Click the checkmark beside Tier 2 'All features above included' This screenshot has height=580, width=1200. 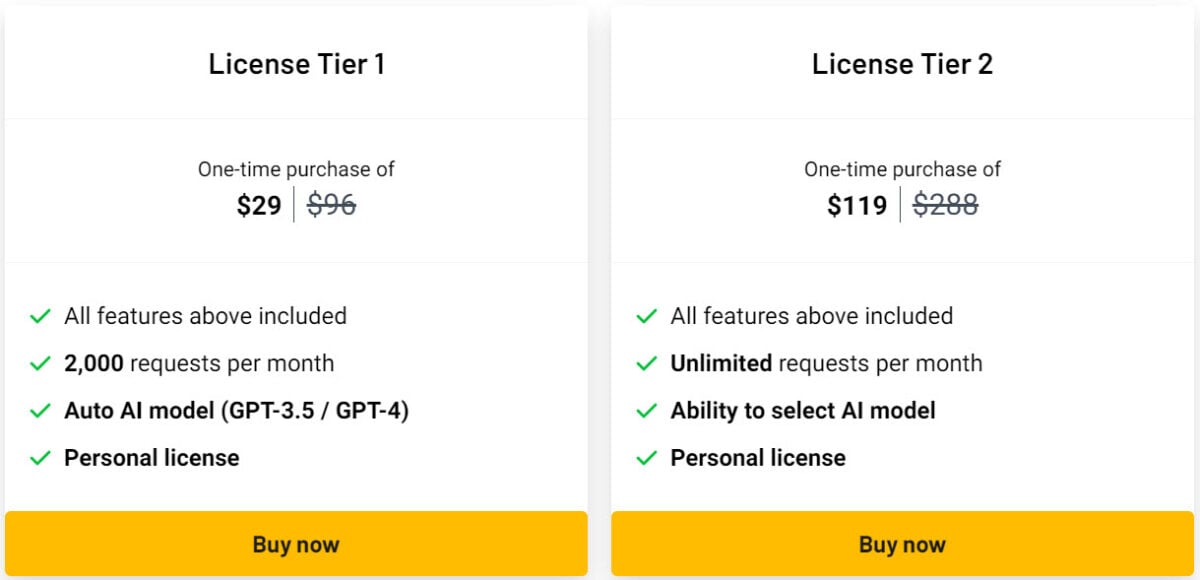(x=646, y=316)
